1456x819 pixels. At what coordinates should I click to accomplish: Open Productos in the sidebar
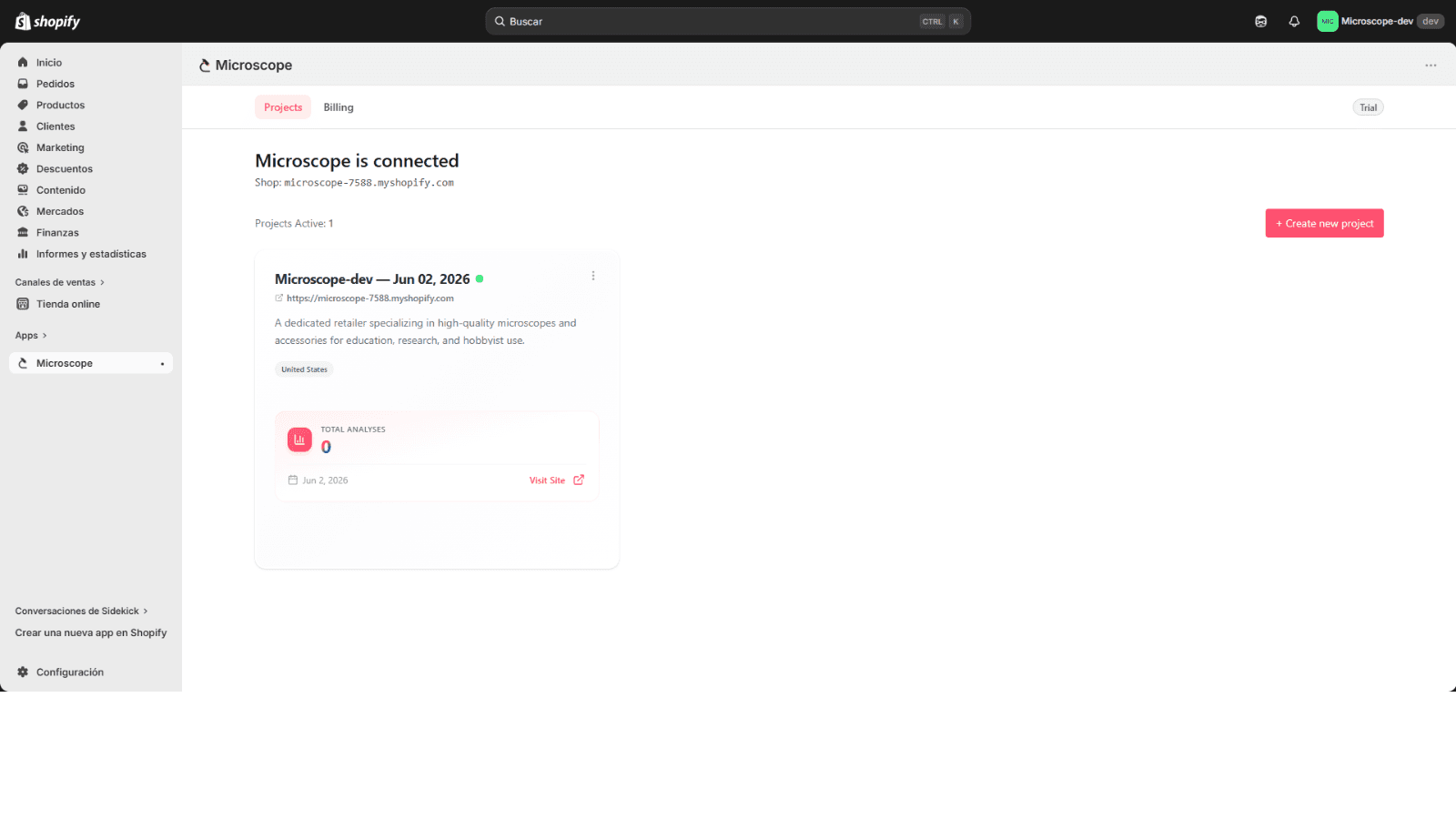tap(91, 106)
